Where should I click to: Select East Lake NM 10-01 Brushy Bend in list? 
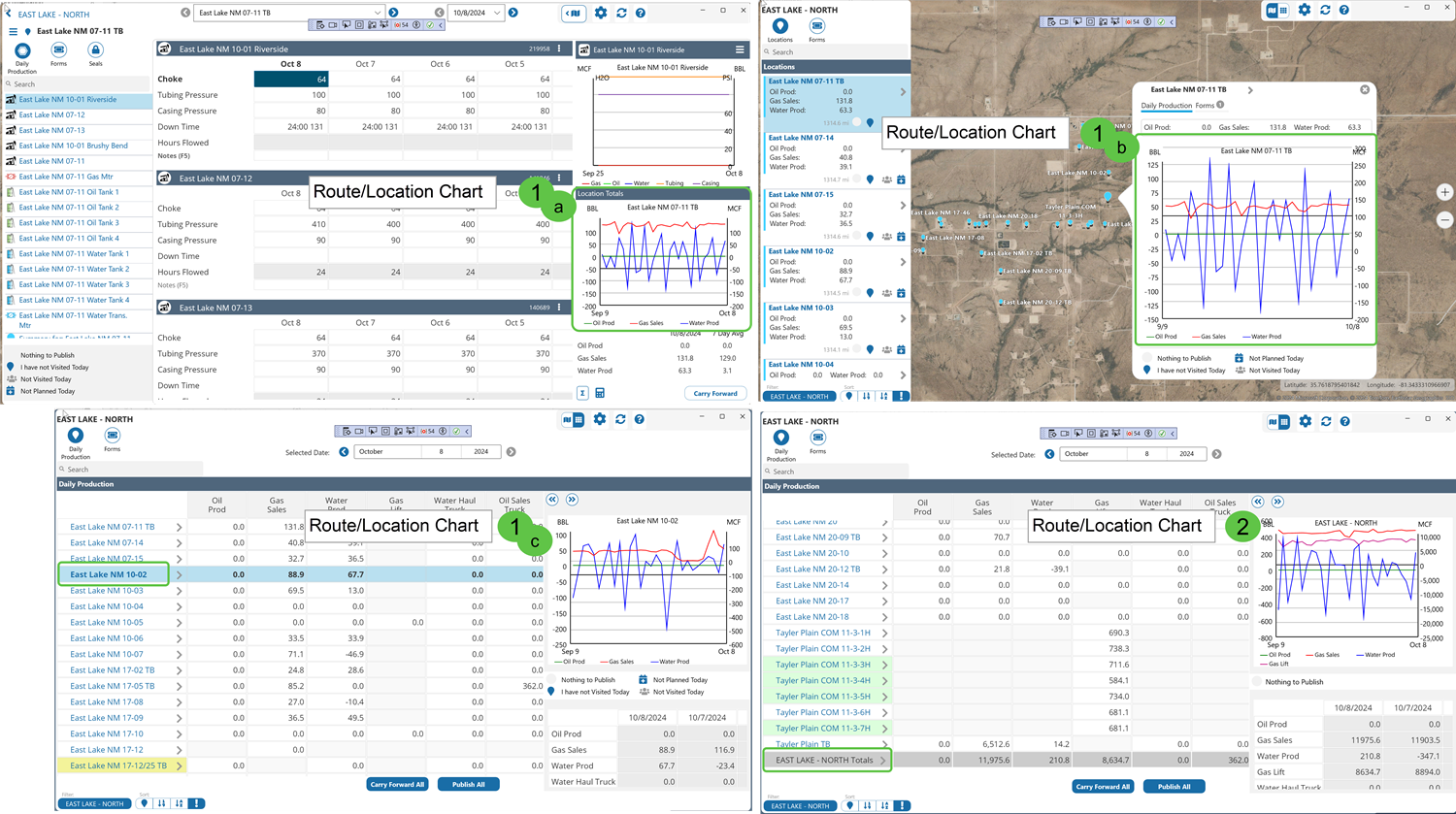(x=73, y=146)
